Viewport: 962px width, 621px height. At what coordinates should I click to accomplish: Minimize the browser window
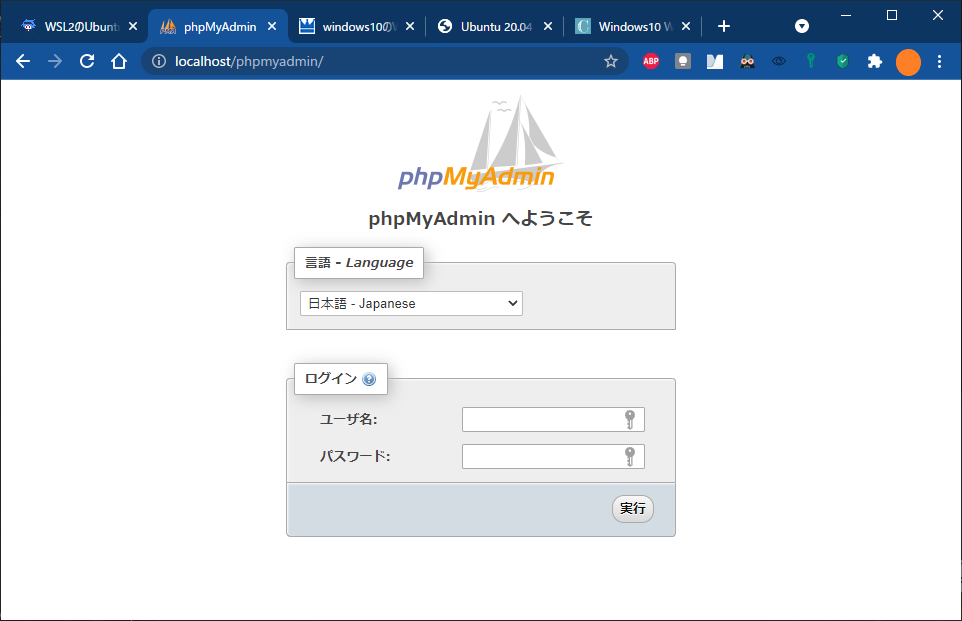(846, 15)
